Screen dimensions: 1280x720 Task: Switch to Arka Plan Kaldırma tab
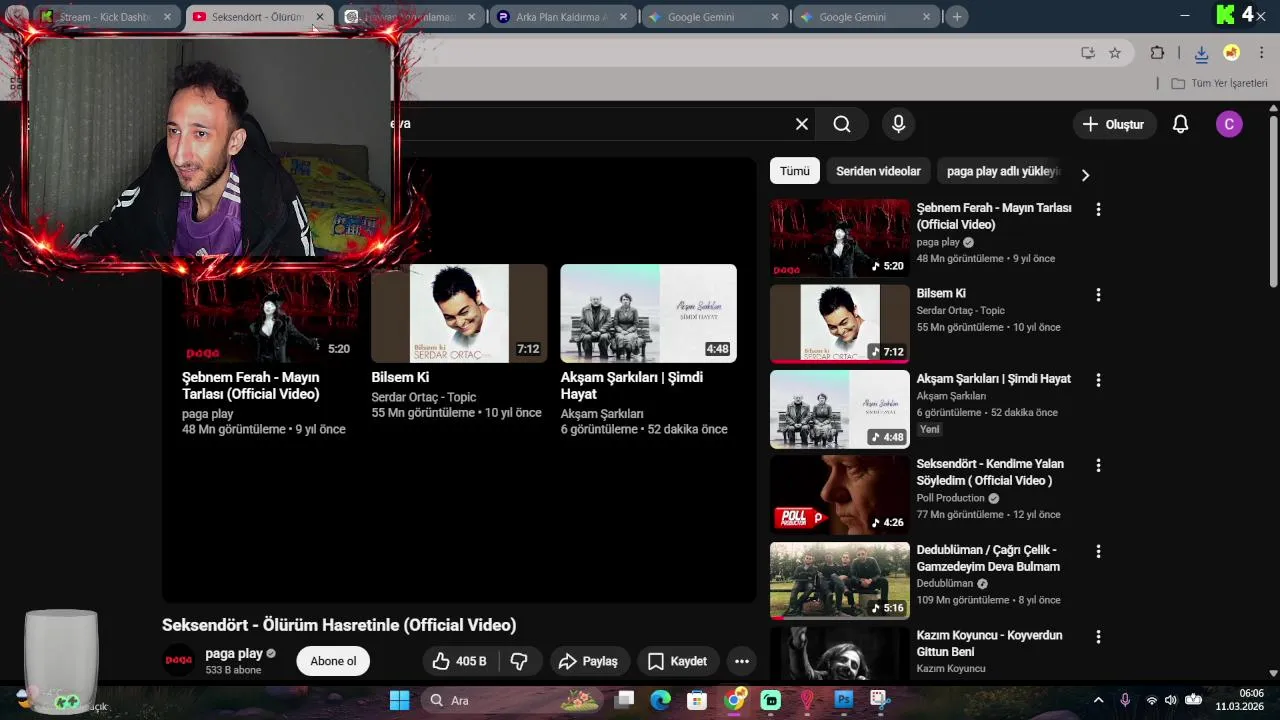560,17
